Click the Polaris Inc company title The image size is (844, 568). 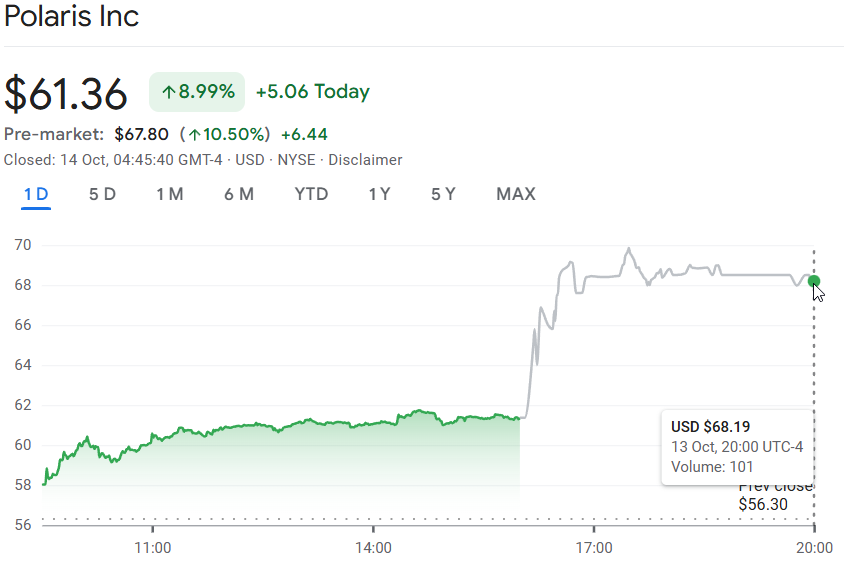click(x=72, y=16)
